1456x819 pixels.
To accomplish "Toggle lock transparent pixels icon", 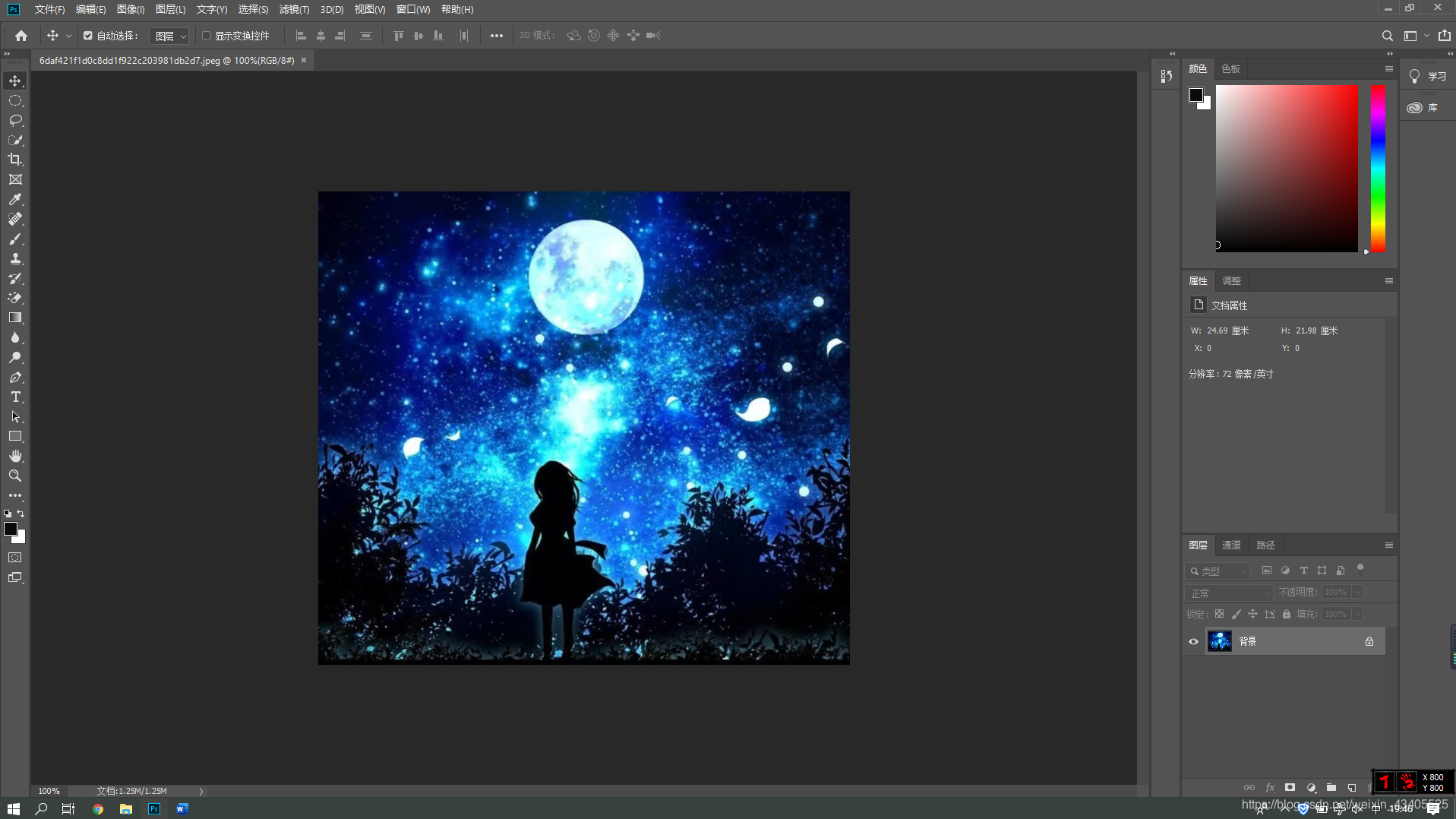I will pyautogui.click(x=1219, y=614).
